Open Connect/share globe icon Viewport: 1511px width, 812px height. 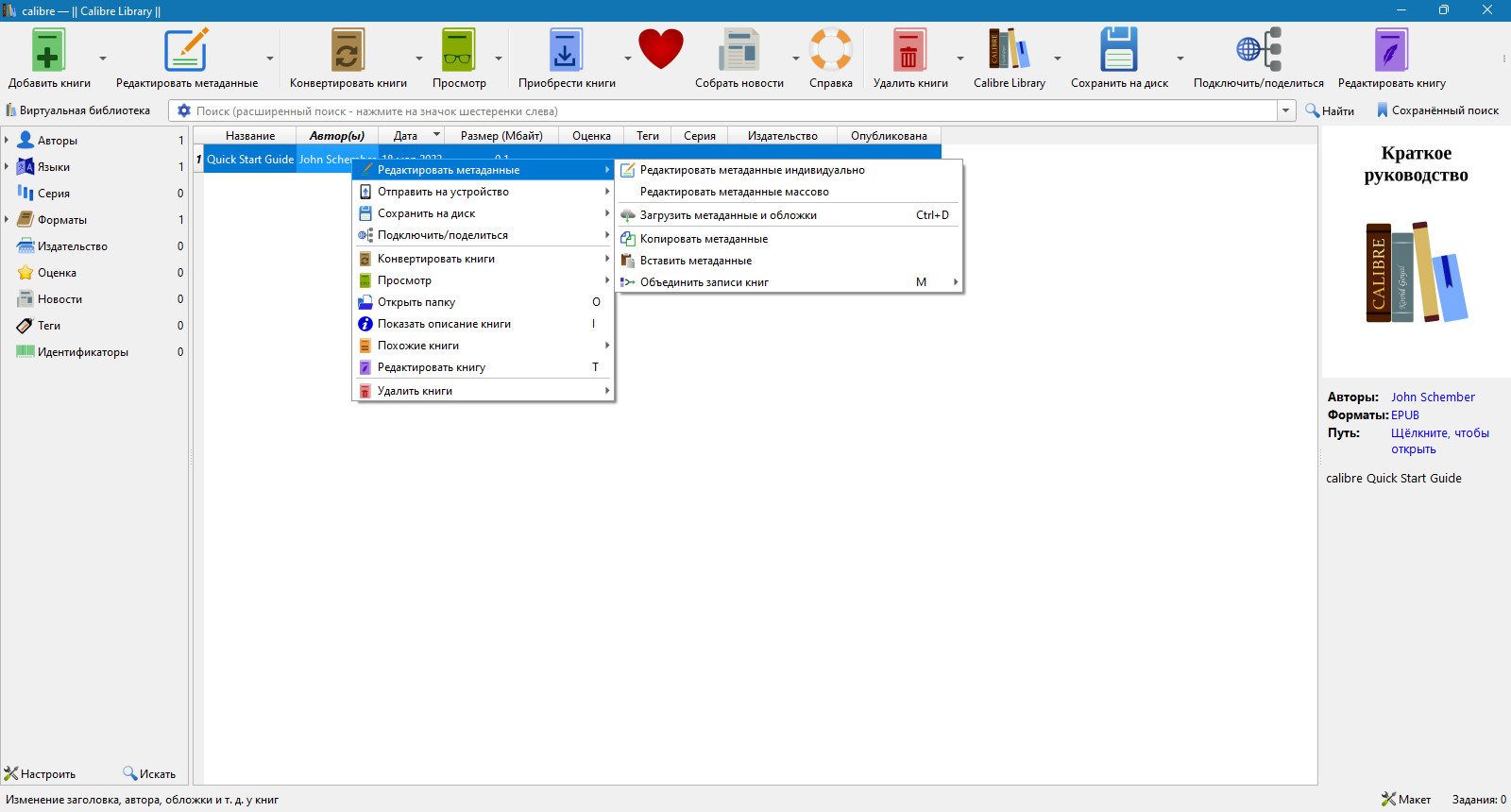1258,50
